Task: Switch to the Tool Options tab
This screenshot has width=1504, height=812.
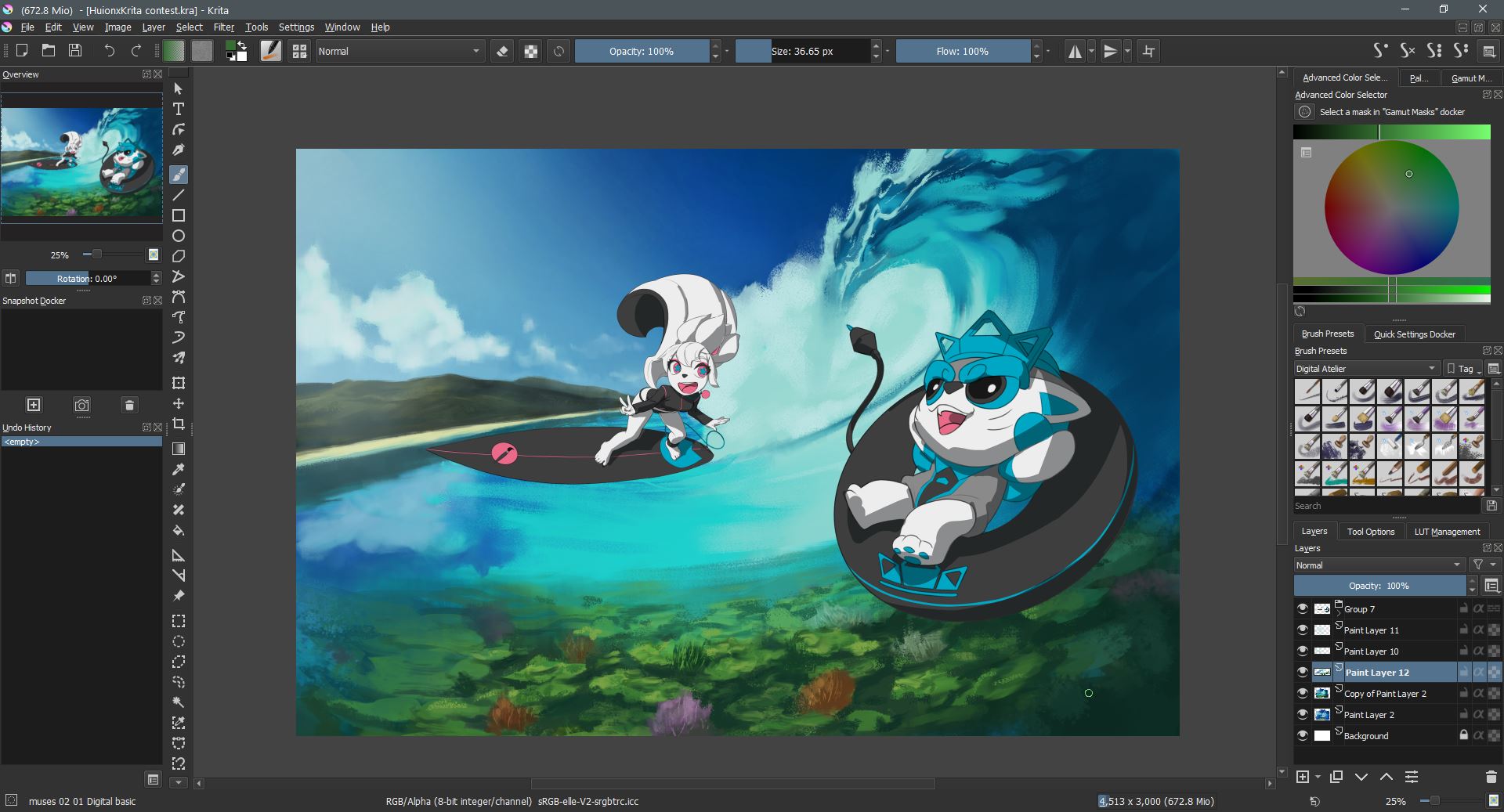Action: [x=1370, y=532]
